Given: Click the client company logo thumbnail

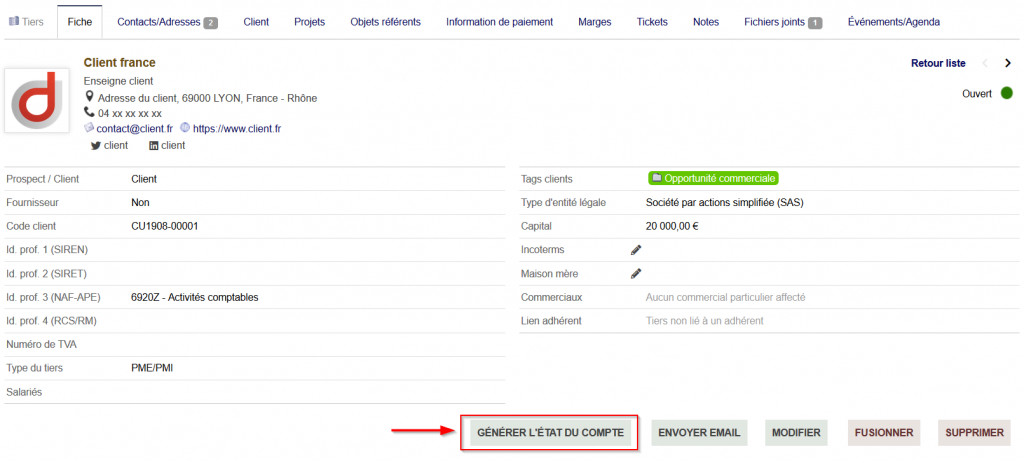Looking at the screenshot, I should [x=37, y=101].
